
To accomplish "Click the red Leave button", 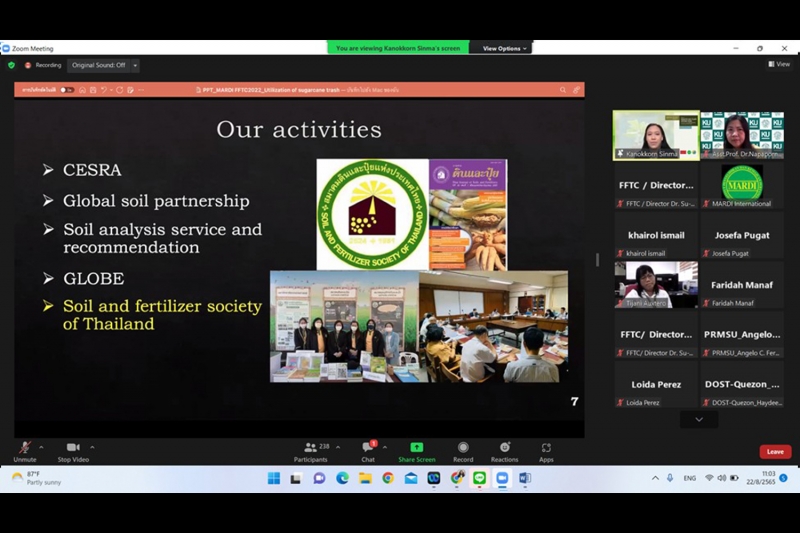I will click(x=775, y=451).
